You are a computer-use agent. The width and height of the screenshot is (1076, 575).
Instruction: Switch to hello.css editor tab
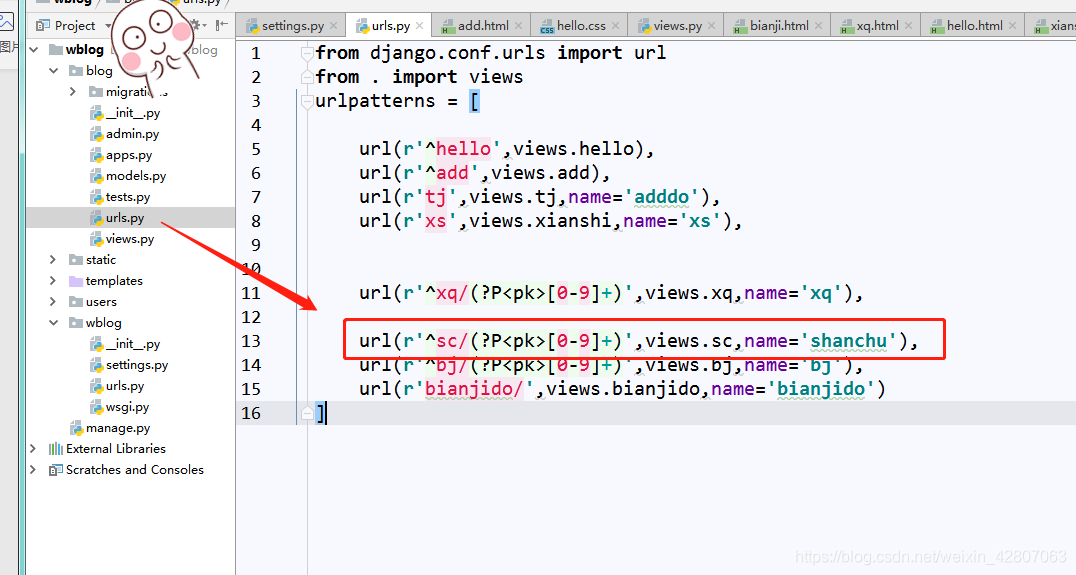point(581,26)
